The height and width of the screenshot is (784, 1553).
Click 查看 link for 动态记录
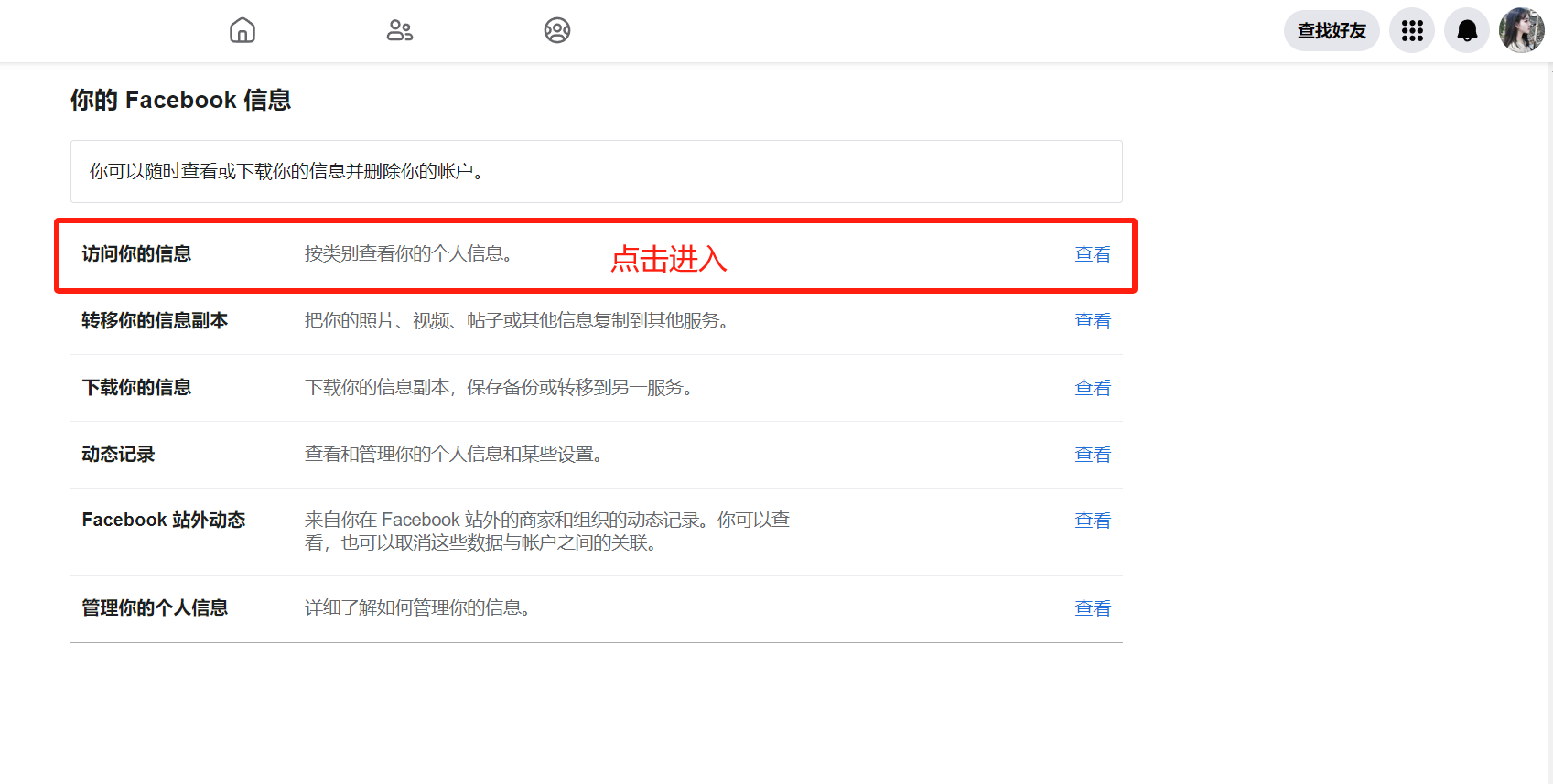[x=1093, y=455]
